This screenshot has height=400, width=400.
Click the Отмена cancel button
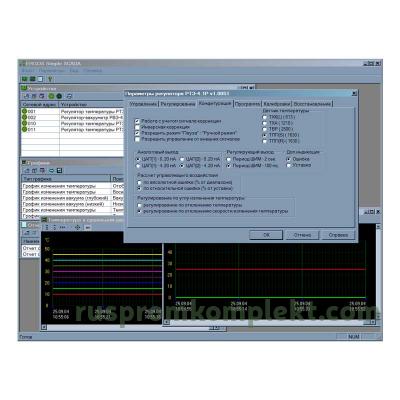pyautogui.click(x=302, y=235)
